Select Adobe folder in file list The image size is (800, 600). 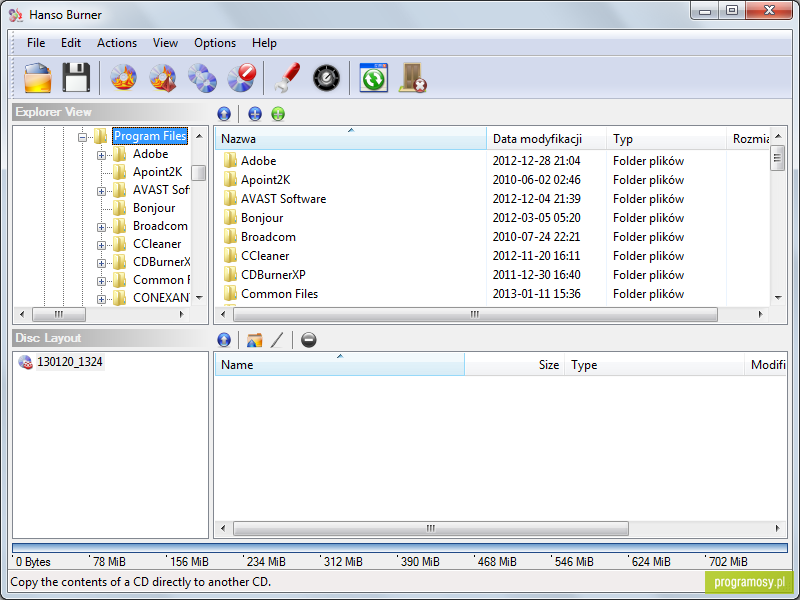pyautogui.click(x=258, y=161)
